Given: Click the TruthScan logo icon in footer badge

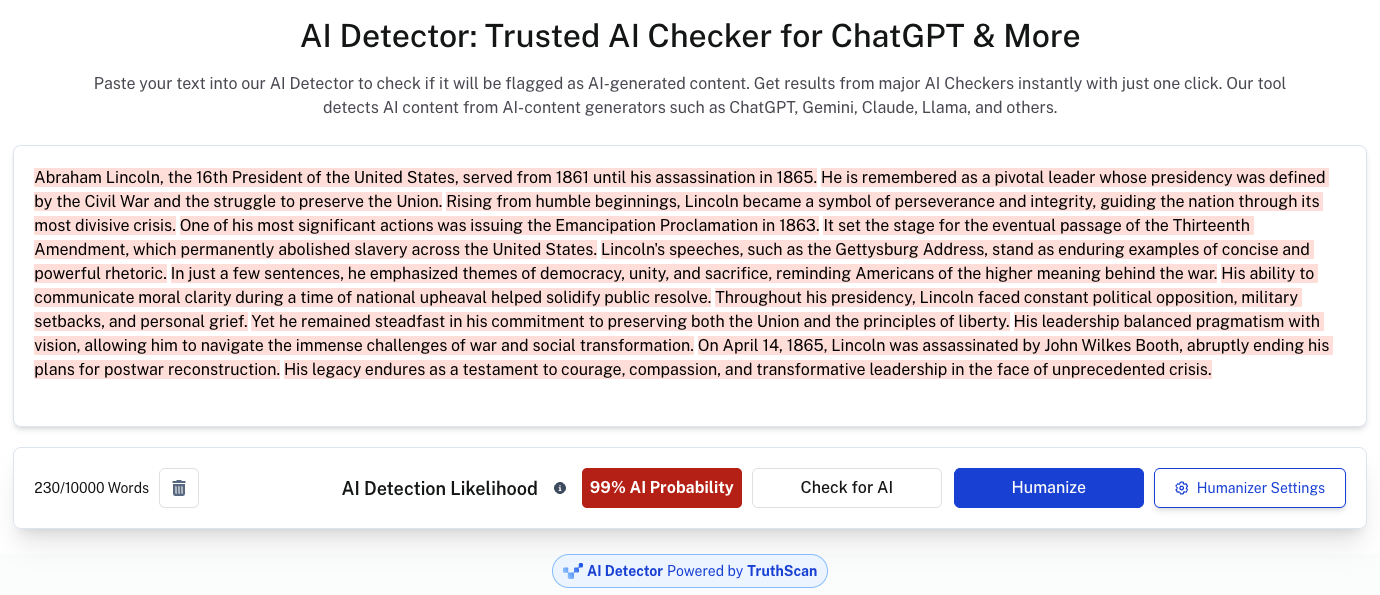Looking at the screenshot, I should tap(573, 571).
